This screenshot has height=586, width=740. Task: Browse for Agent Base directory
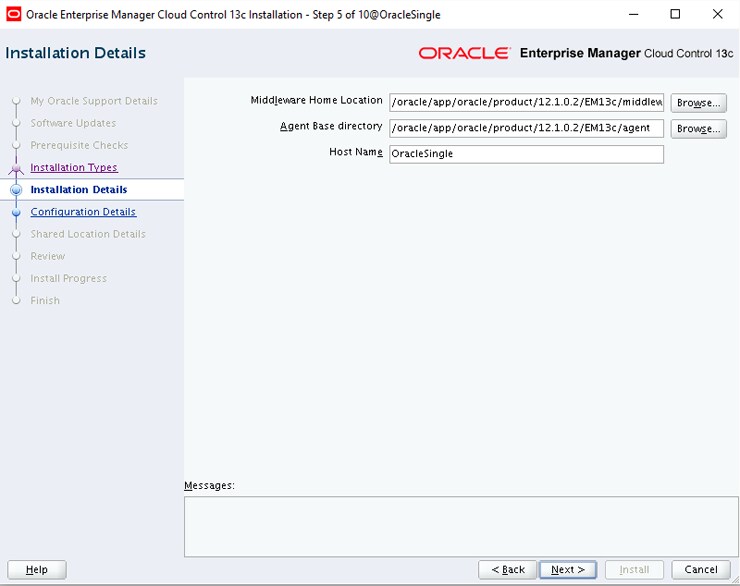tap(698, 128)
